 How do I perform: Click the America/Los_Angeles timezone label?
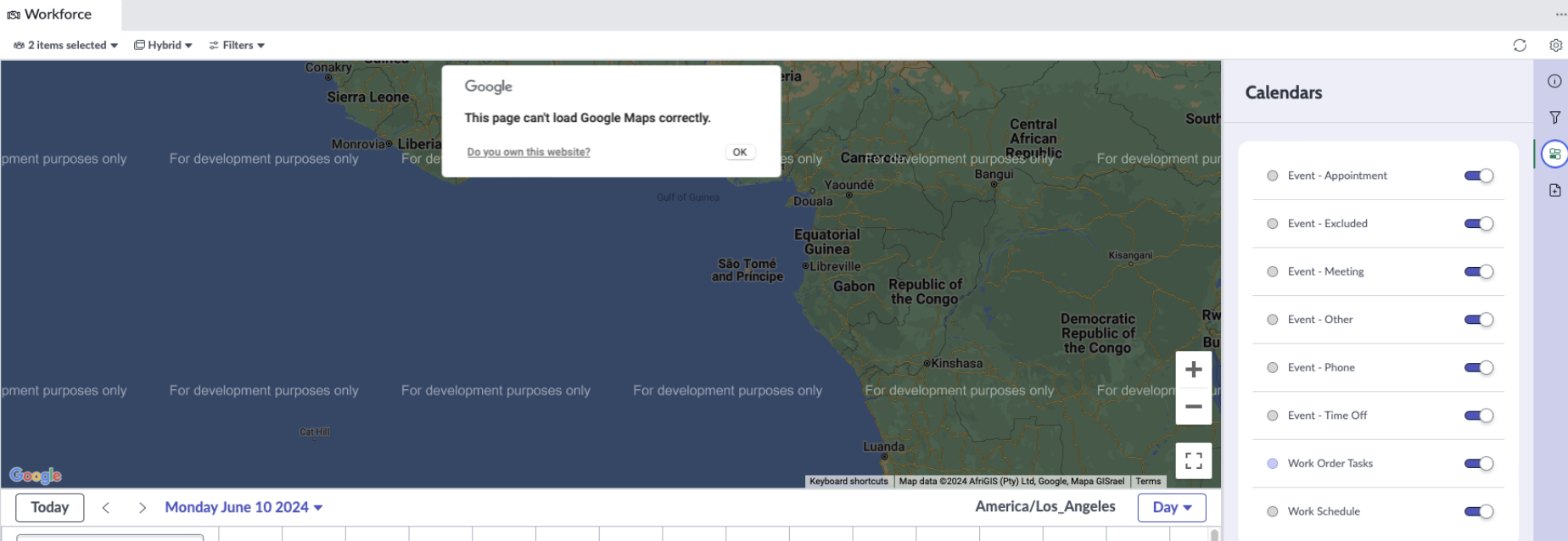pyautogui.click(x=1045, y=506)
